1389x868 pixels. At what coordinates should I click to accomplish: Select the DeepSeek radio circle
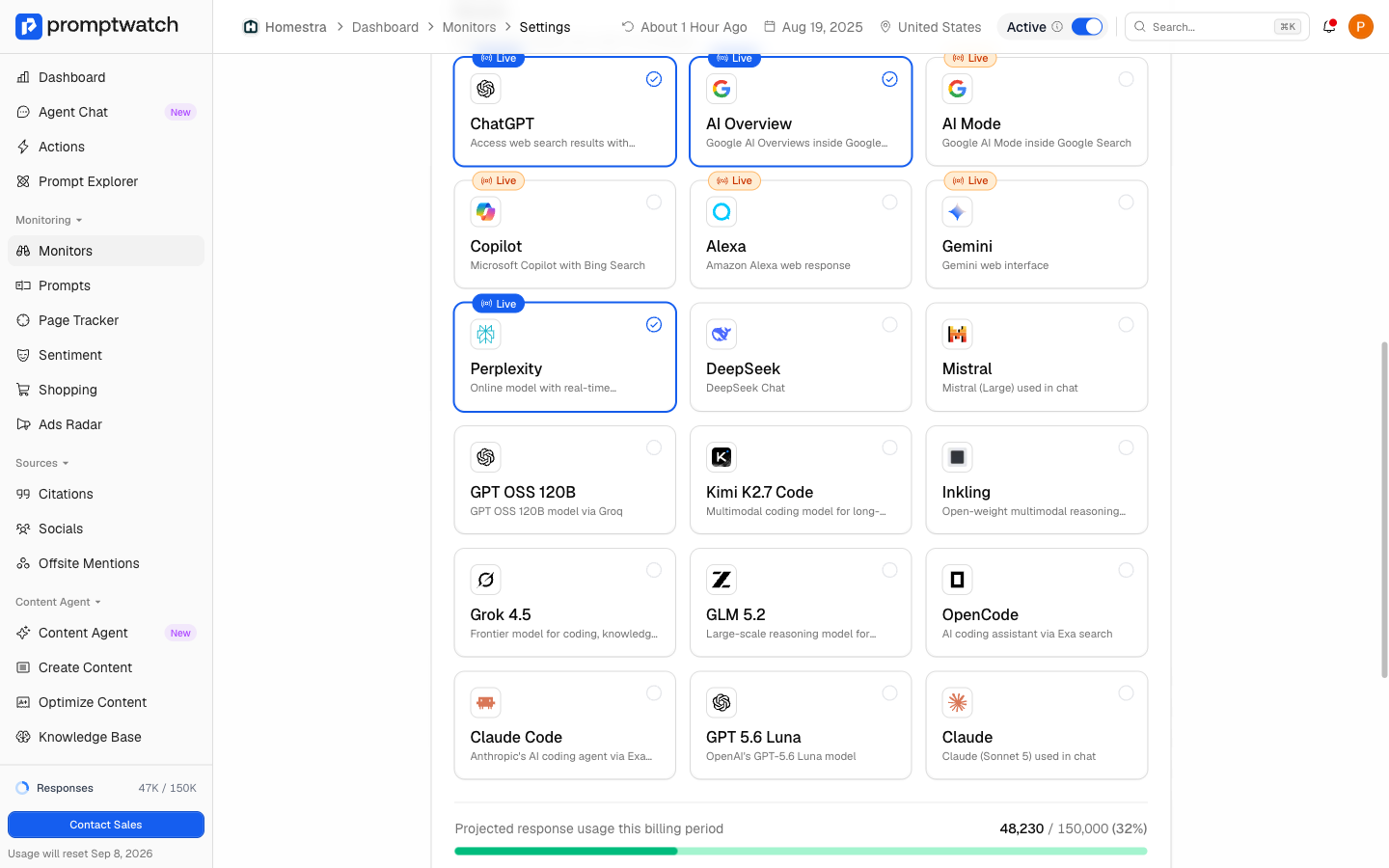(x=889, y=324)
